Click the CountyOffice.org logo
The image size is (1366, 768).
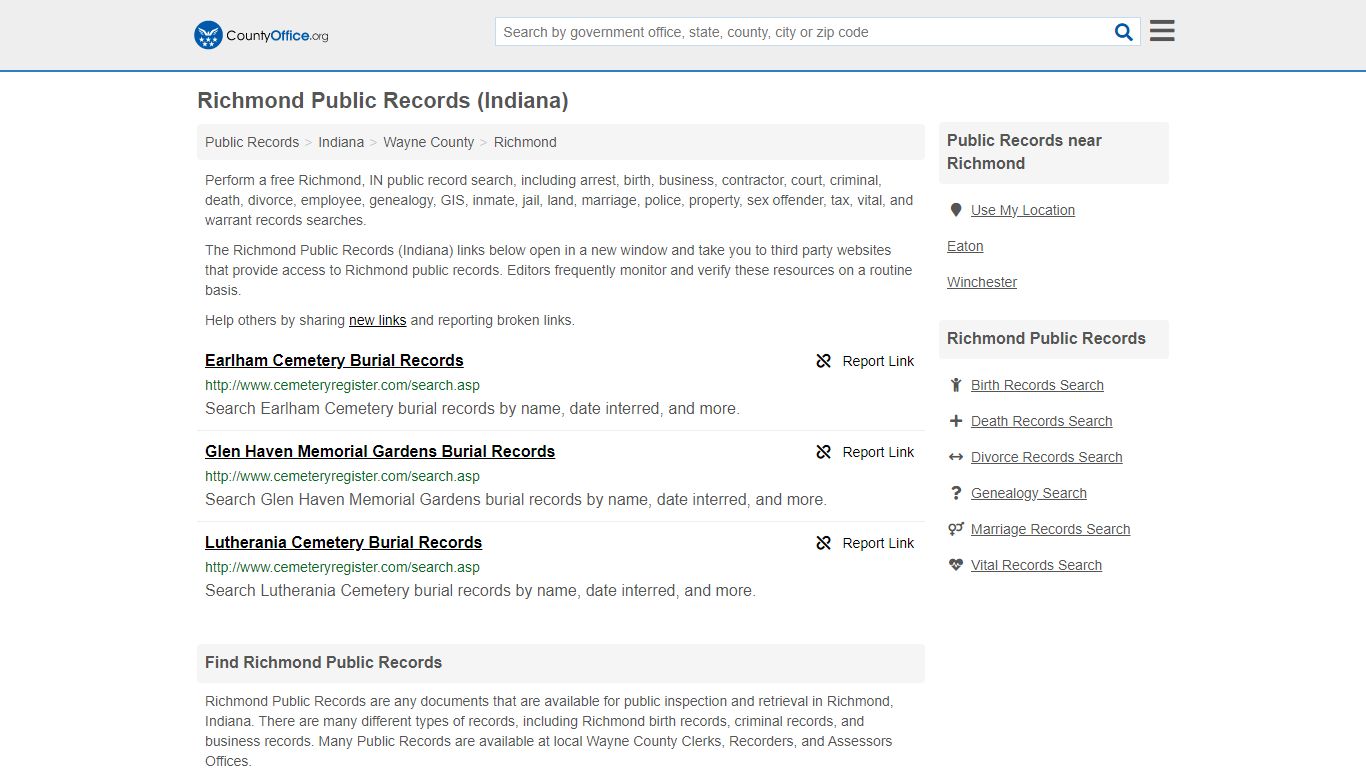coord(261,35)
